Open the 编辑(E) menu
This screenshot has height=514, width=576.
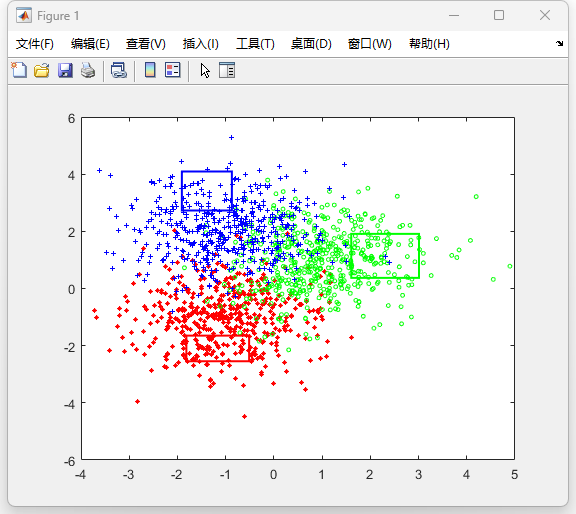point(90,44)
